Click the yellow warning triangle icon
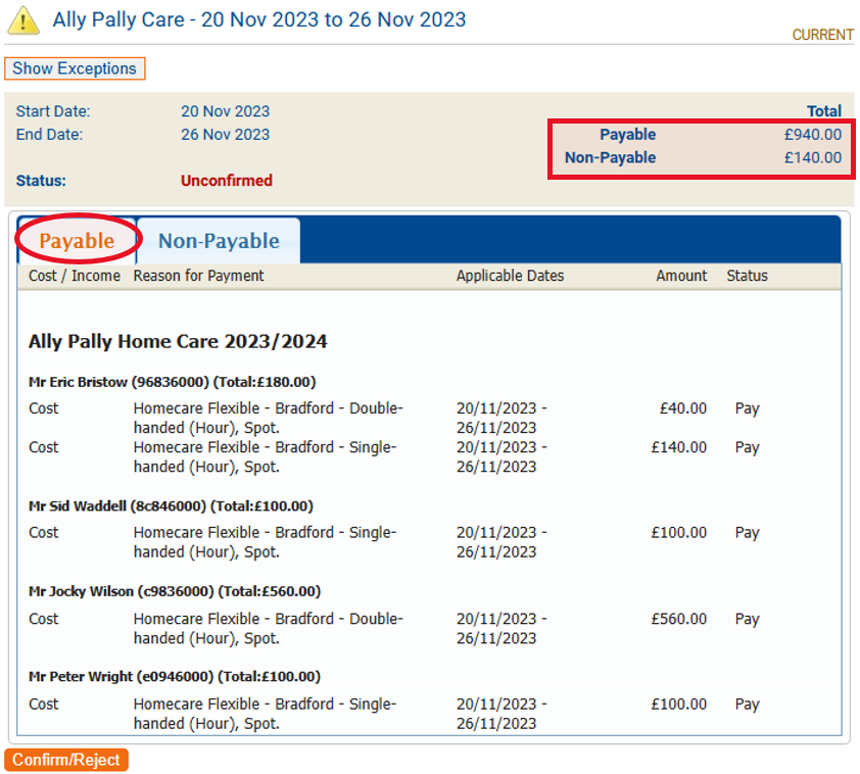 (x=24, y=21)
